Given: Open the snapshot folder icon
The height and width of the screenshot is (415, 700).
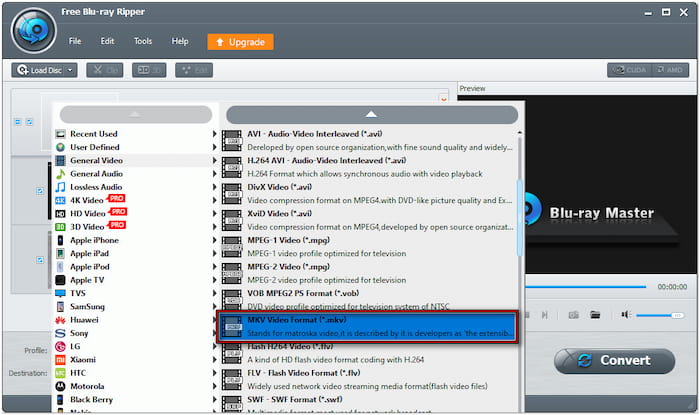Looking at the screenshot, I should pos(595,315).
